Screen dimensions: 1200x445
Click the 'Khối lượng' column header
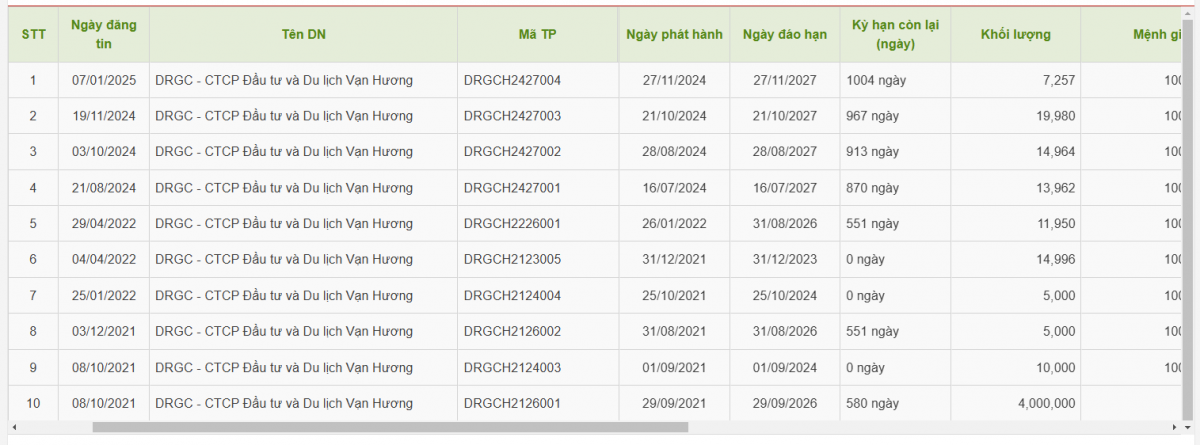(x=1015, y=35)
